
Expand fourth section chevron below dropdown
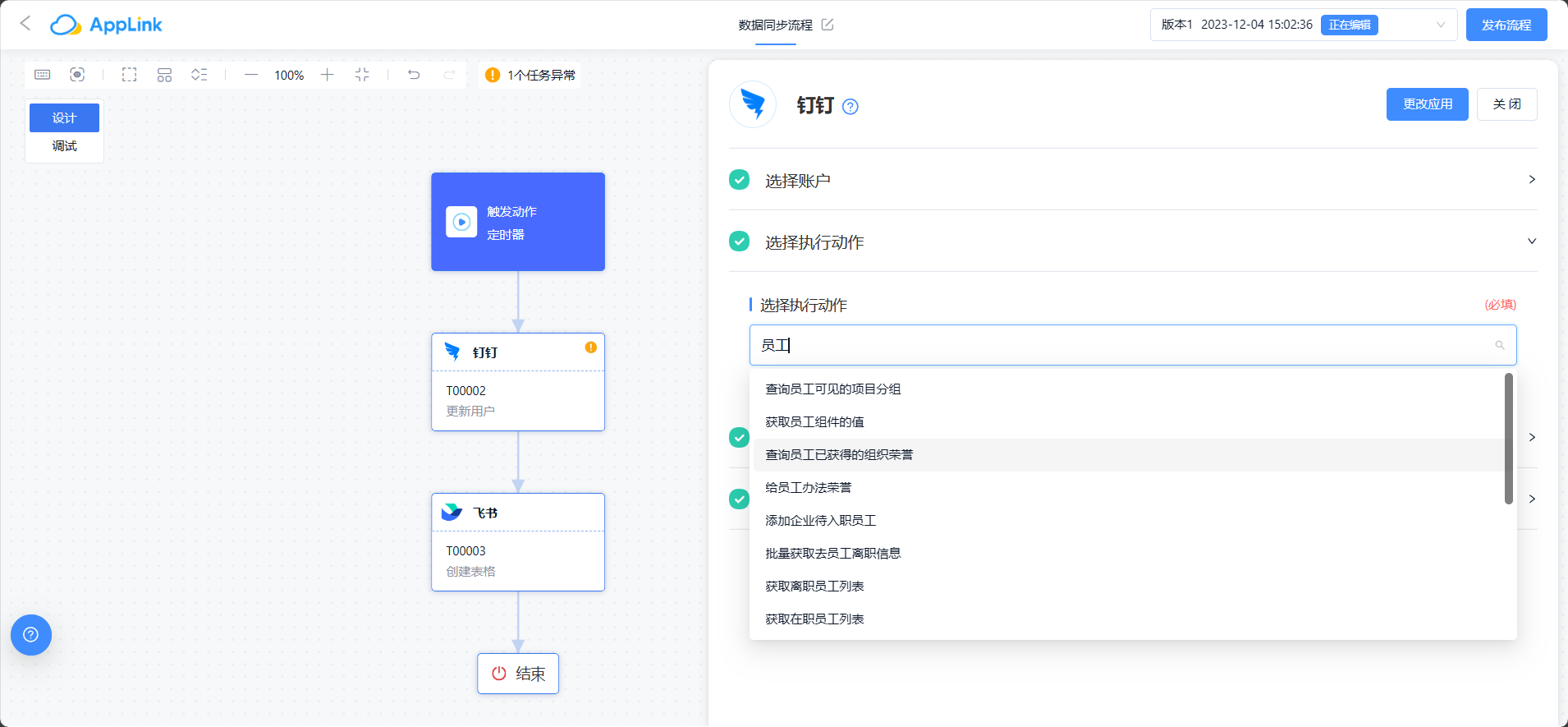(1532, 499)
